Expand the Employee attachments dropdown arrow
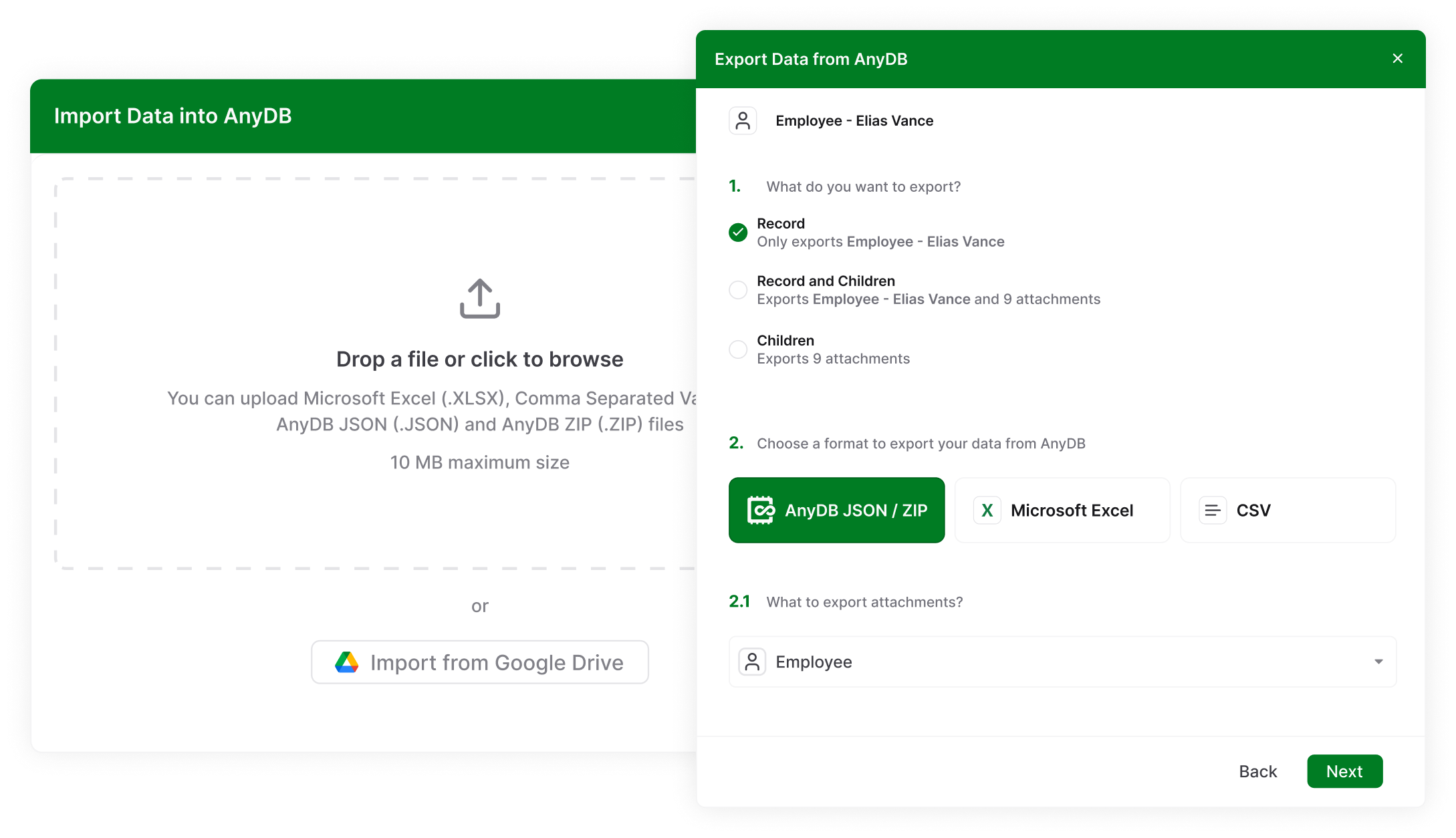This screenshot has height=838, width=1456. click(1378, 662)
